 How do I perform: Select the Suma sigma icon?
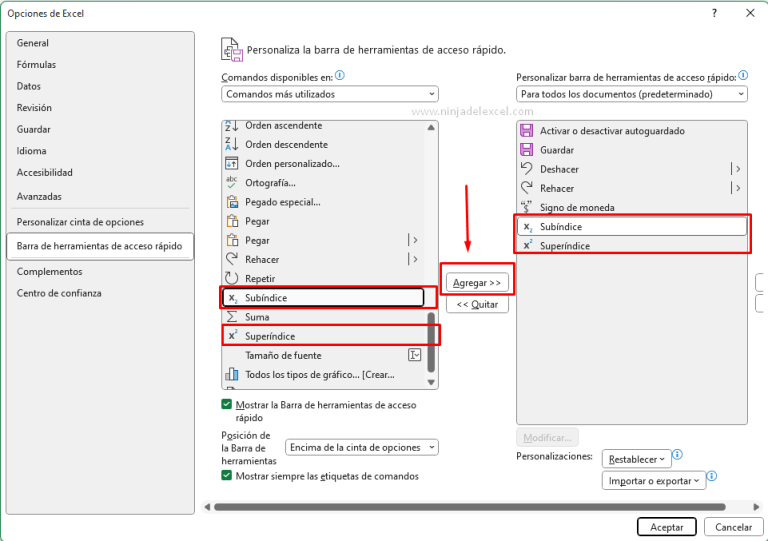(232, 317)
